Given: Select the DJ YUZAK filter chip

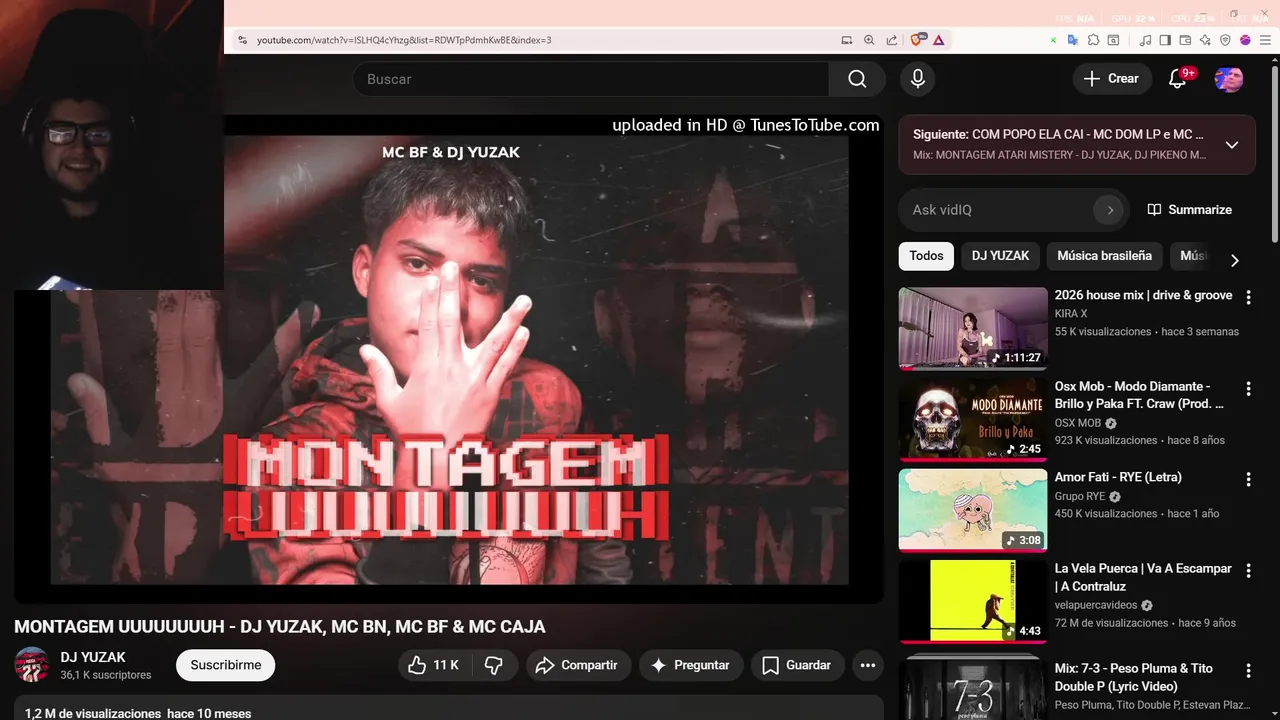Looking at the screenshot, I should coord(1000,256).
